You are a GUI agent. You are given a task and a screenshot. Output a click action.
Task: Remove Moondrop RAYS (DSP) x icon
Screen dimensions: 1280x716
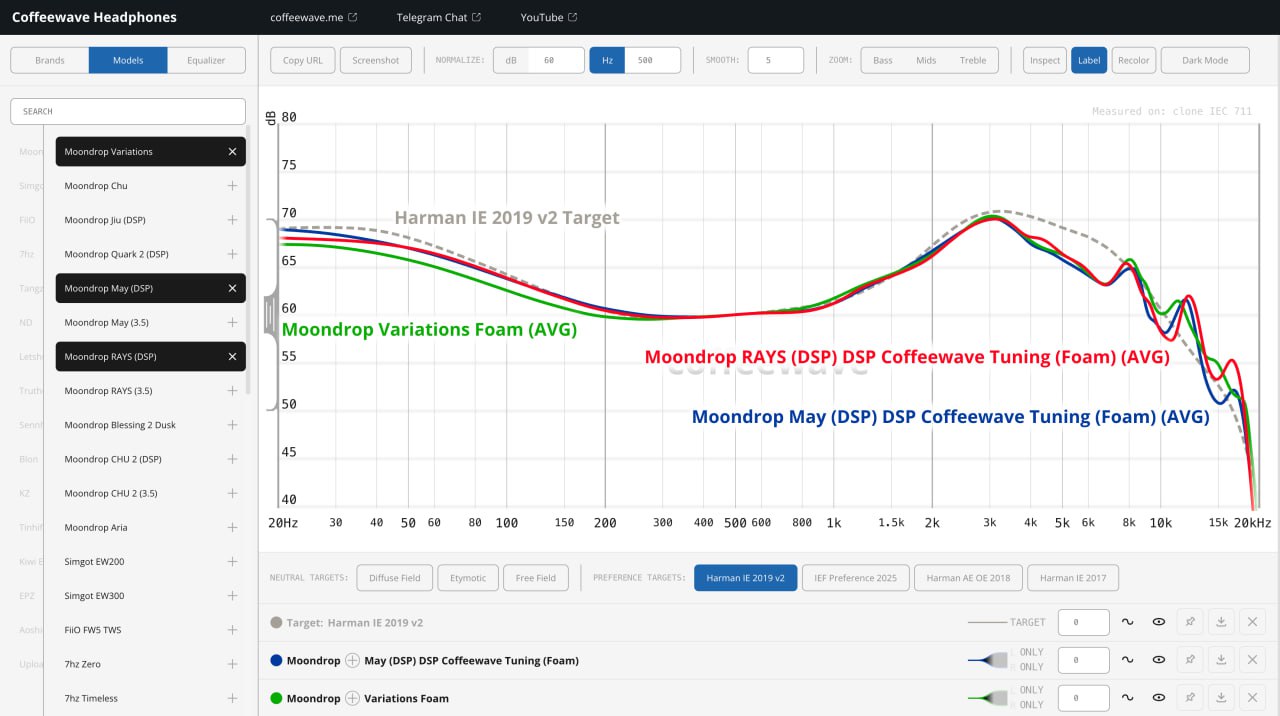pyautogui.click(x=232, y=356)
